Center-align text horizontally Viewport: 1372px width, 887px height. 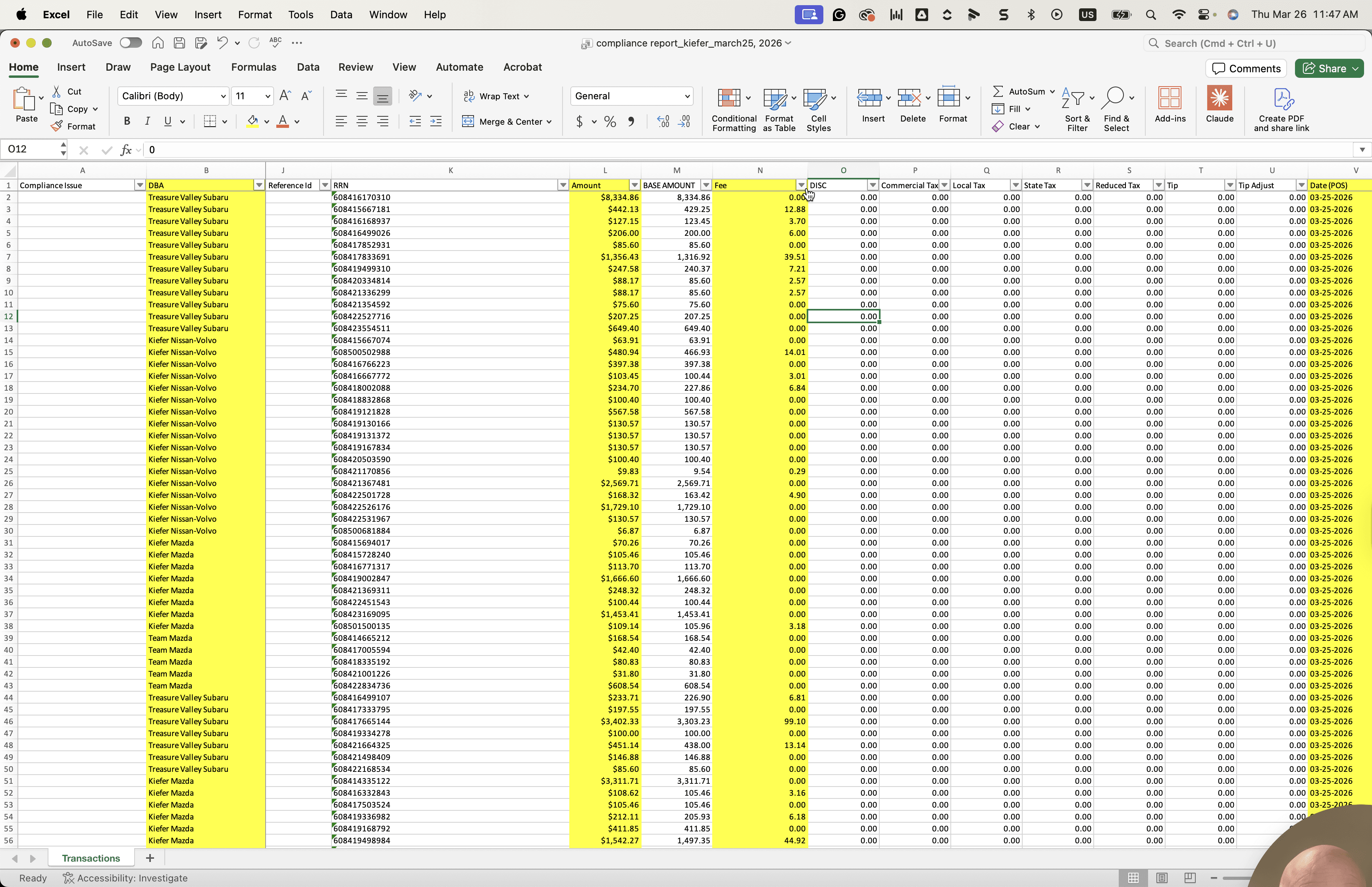click(x=362, y=121)
